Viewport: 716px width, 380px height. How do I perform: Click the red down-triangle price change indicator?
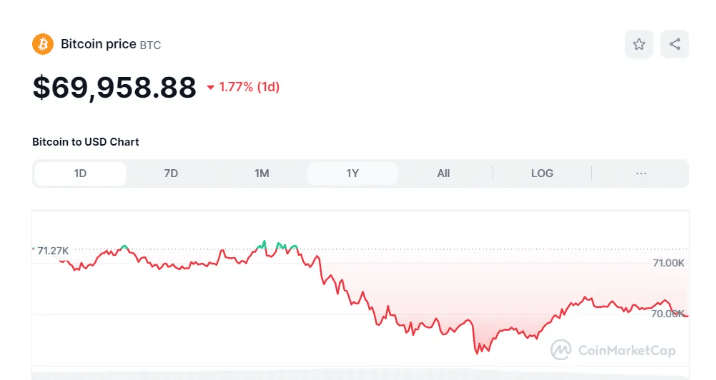pos(211,87)
